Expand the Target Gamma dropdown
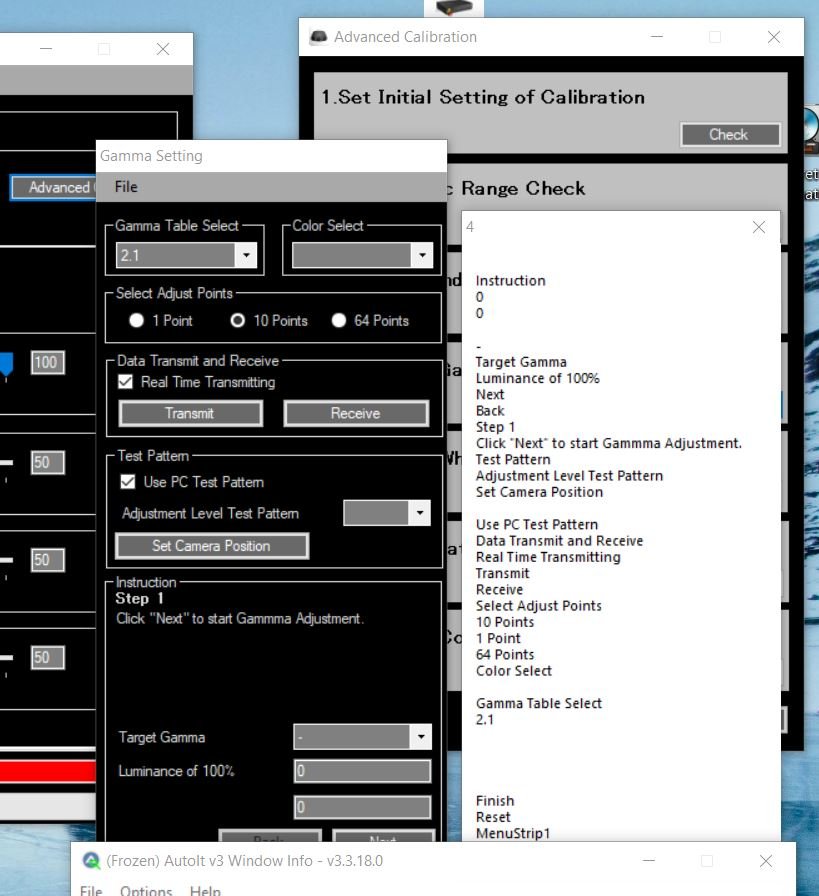 (421, 738)
